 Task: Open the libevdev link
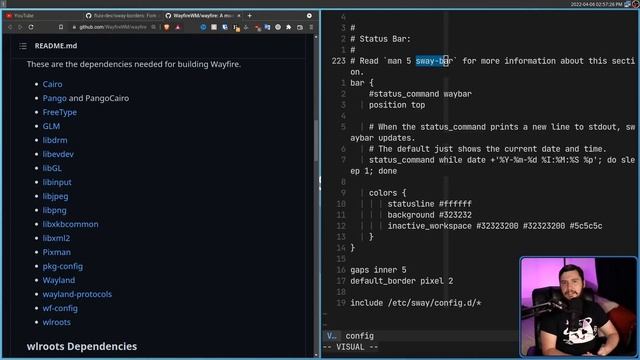click(58, 154)
